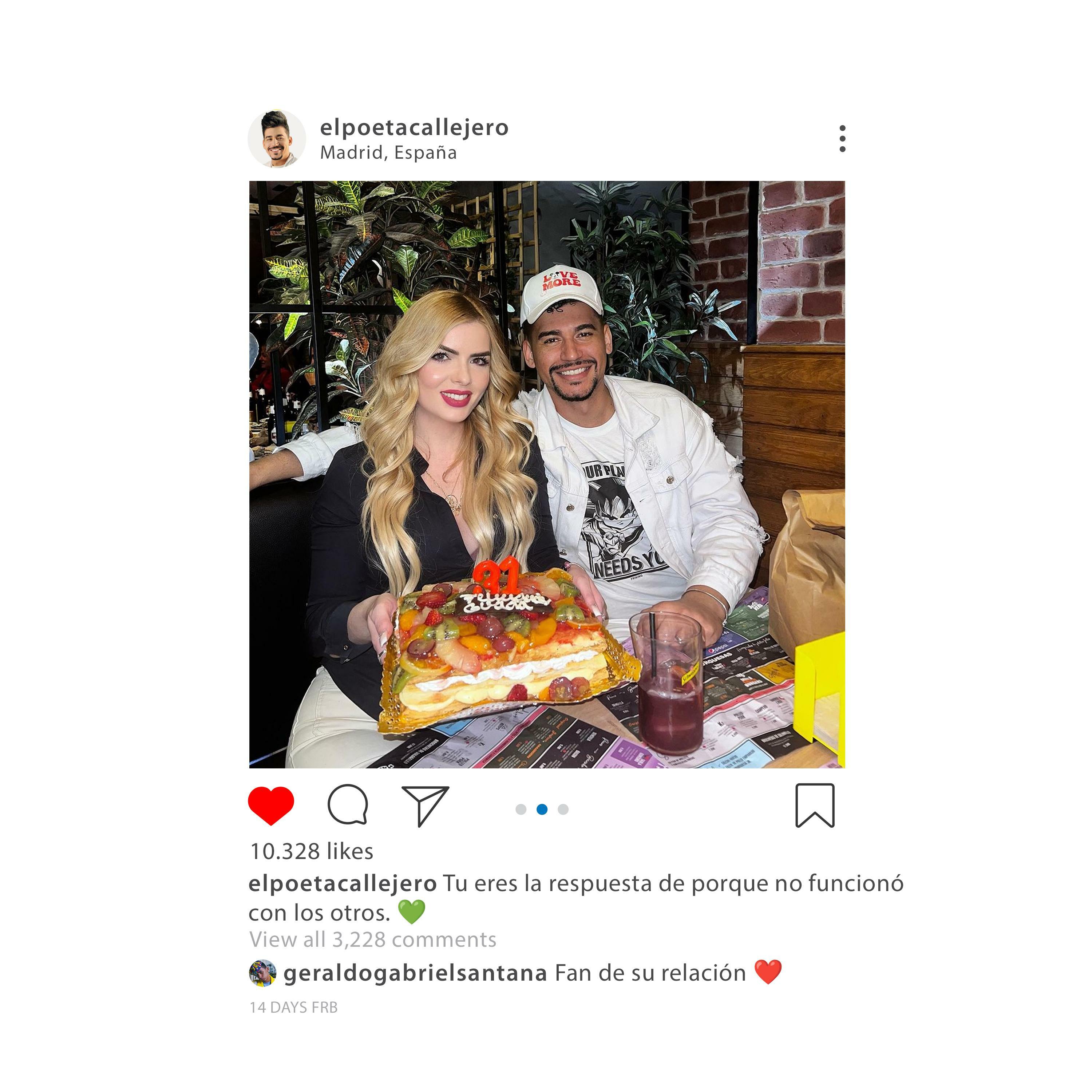Image resolution: width=1092 pixels, height=1092 pixels.
Task: Open the three-dot options menu
Action: [x=843, y=138]
